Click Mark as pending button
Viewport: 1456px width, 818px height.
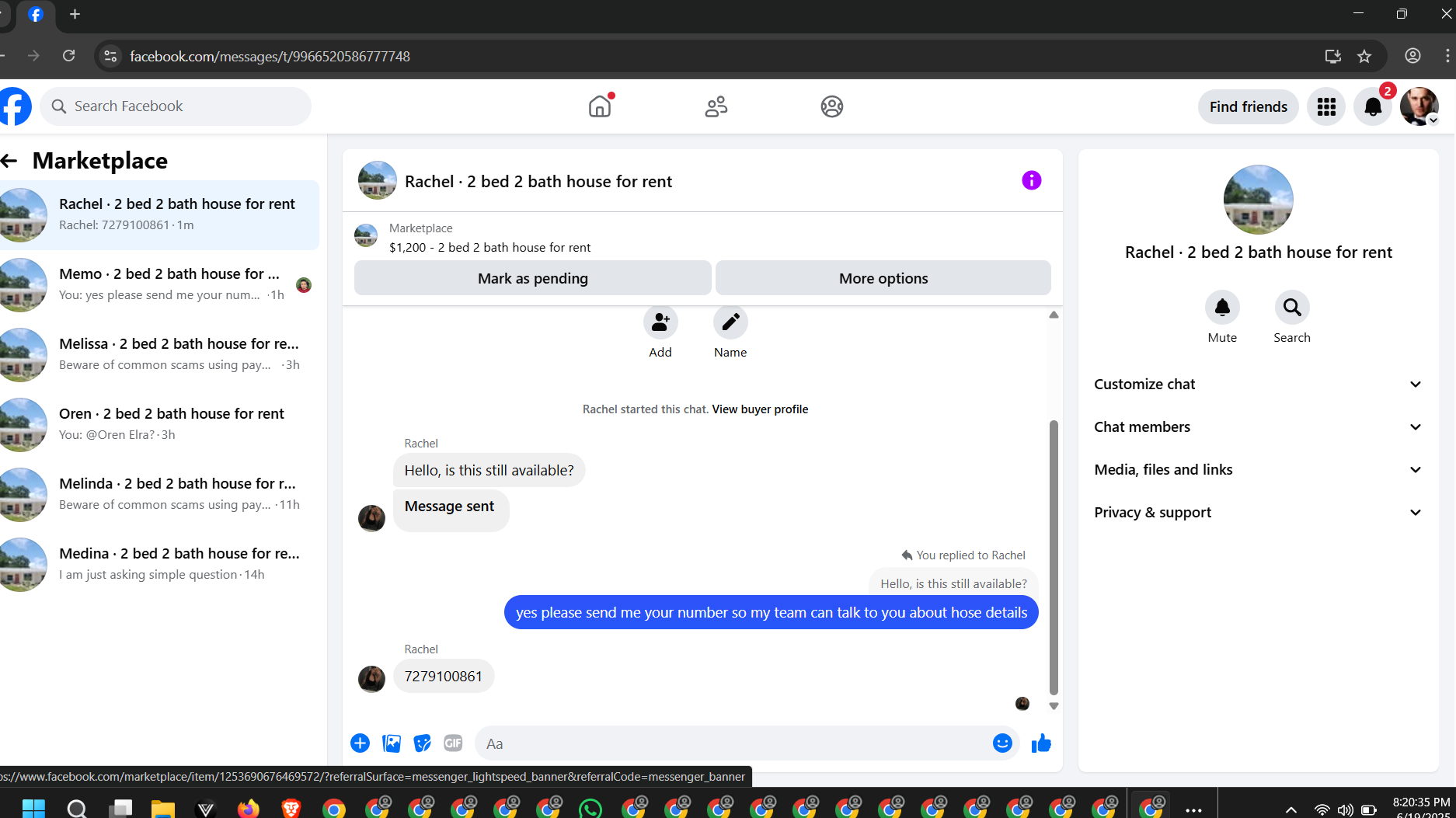[x=533, y=278]
